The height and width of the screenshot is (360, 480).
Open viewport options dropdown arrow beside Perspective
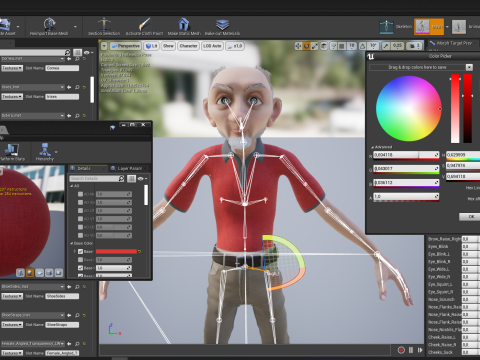104,46
